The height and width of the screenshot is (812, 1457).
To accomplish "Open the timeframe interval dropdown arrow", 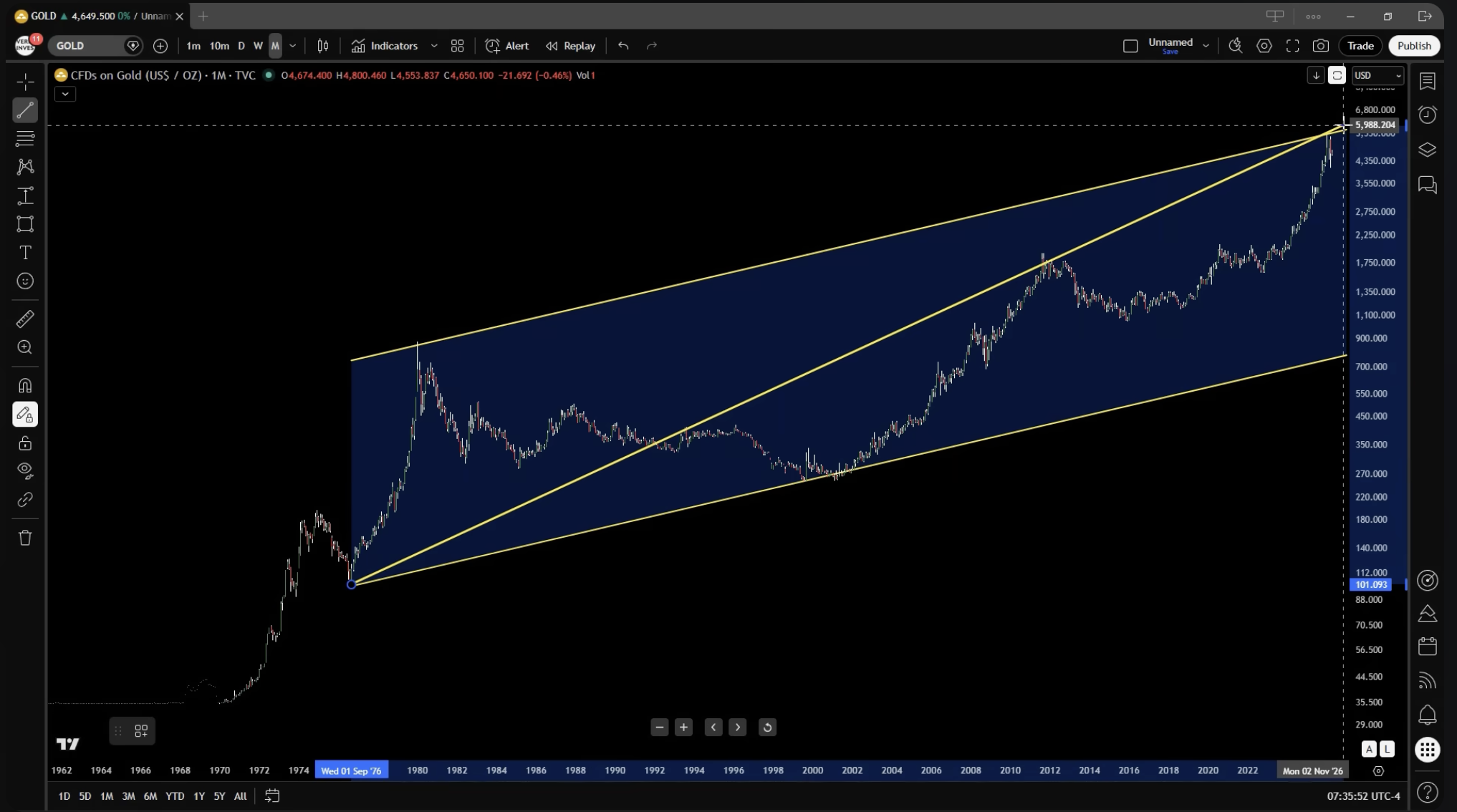I will click(292, 46).
